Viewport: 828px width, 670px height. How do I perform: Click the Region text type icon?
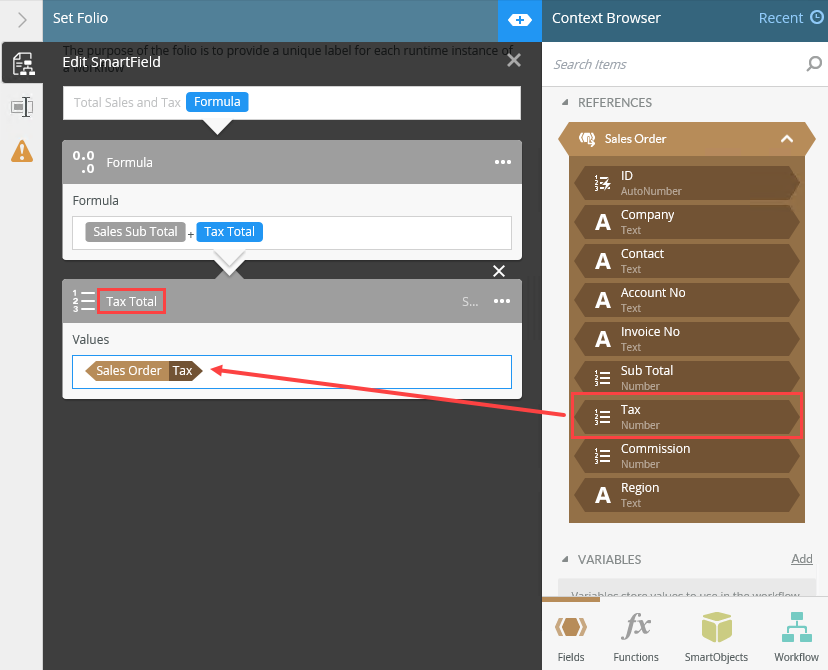(603, 495)
